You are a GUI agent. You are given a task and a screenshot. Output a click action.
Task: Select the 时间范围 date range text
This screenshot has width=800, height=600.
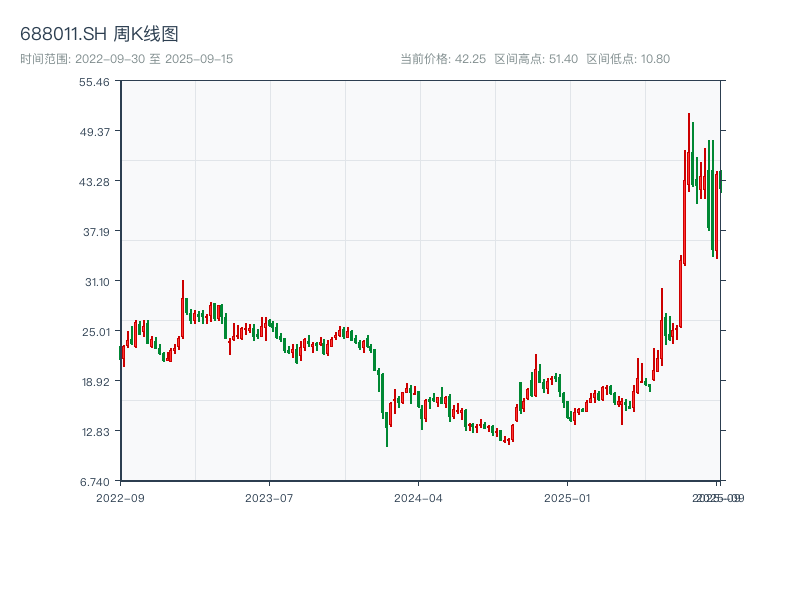click(126, 59)
